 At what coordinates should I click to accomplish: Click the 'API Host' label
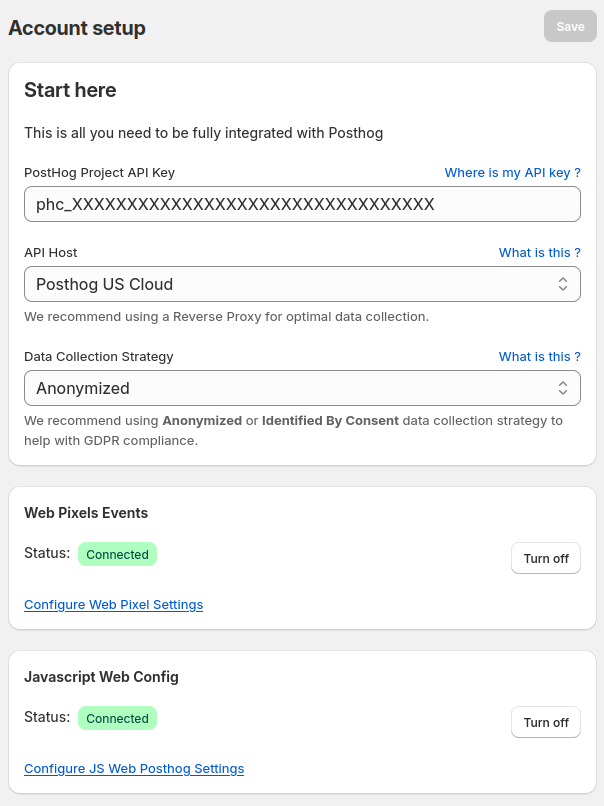[51, 253]
